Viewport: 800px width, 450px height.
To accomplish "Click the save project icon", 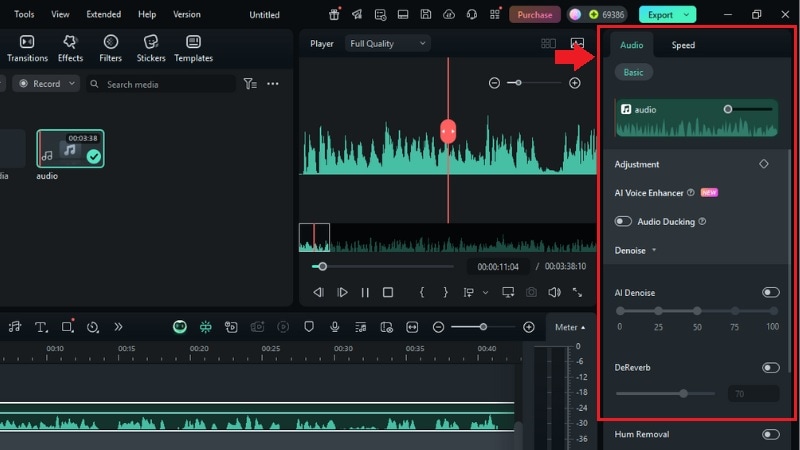I will [x=426, y=14].
